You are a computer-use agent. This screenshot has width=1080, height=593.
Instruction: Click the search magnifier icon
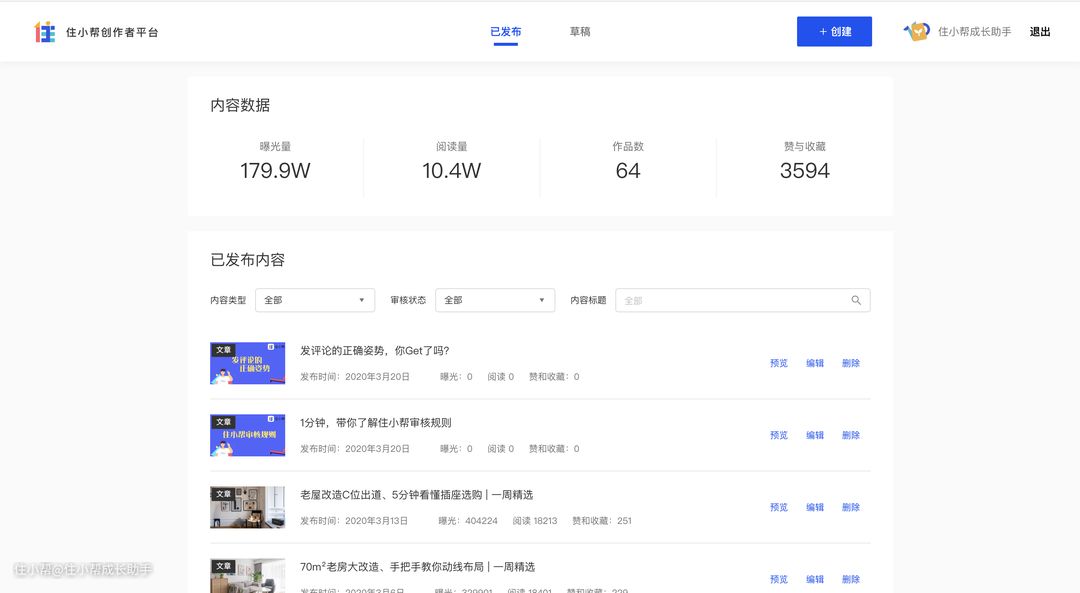pyautogui.click(x=856, y=300)
